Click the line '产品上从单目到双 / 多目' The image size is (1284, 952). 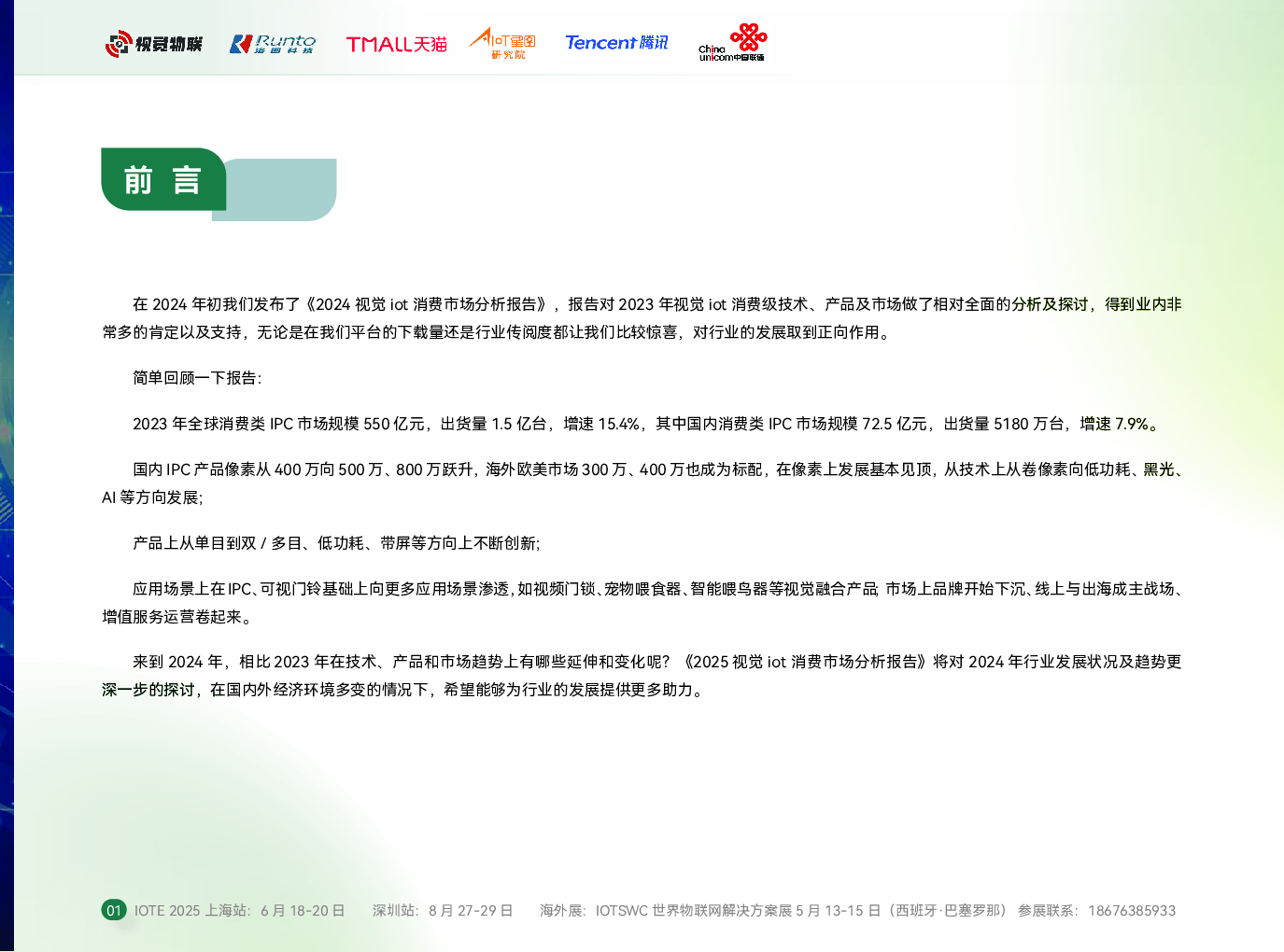click(336, 543)
